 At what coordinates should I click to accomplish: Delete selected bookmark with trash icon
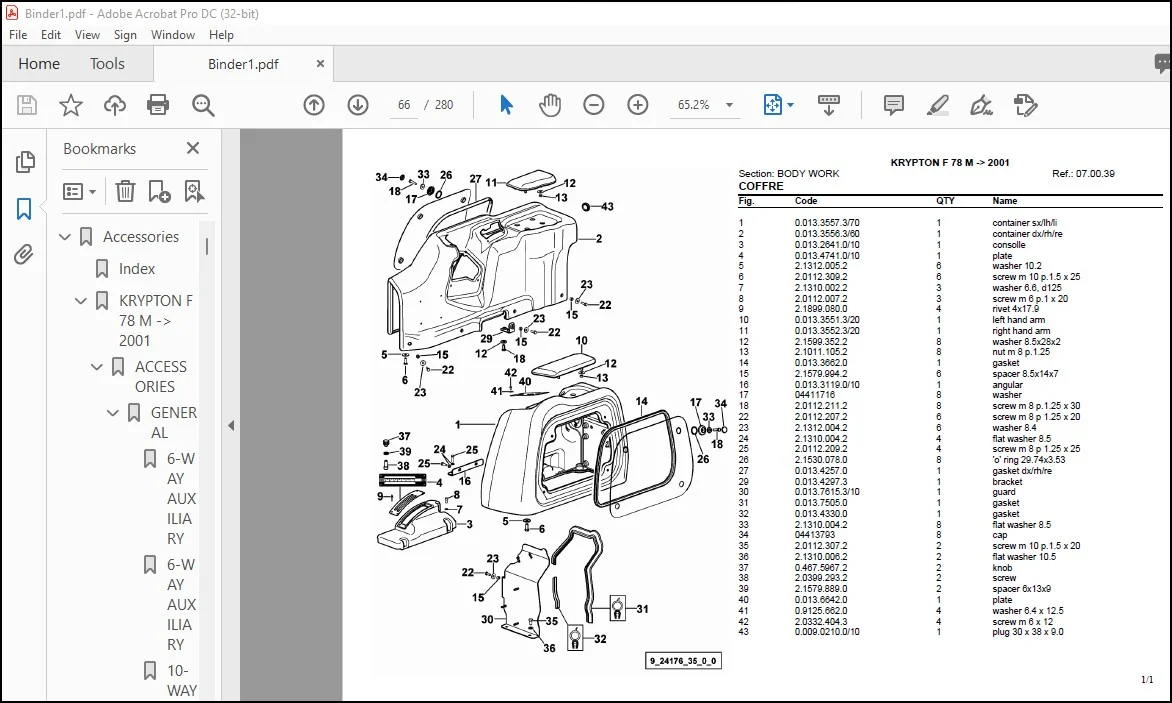[125, 192]
